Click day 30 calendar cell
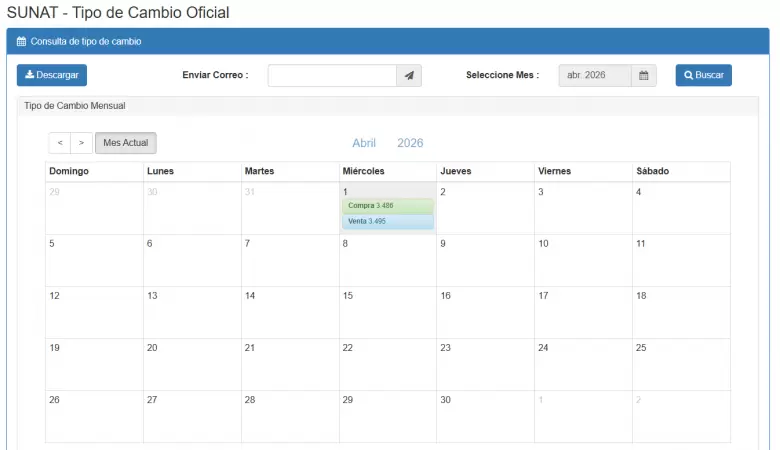The image size is (780, 450). (485, 415)
